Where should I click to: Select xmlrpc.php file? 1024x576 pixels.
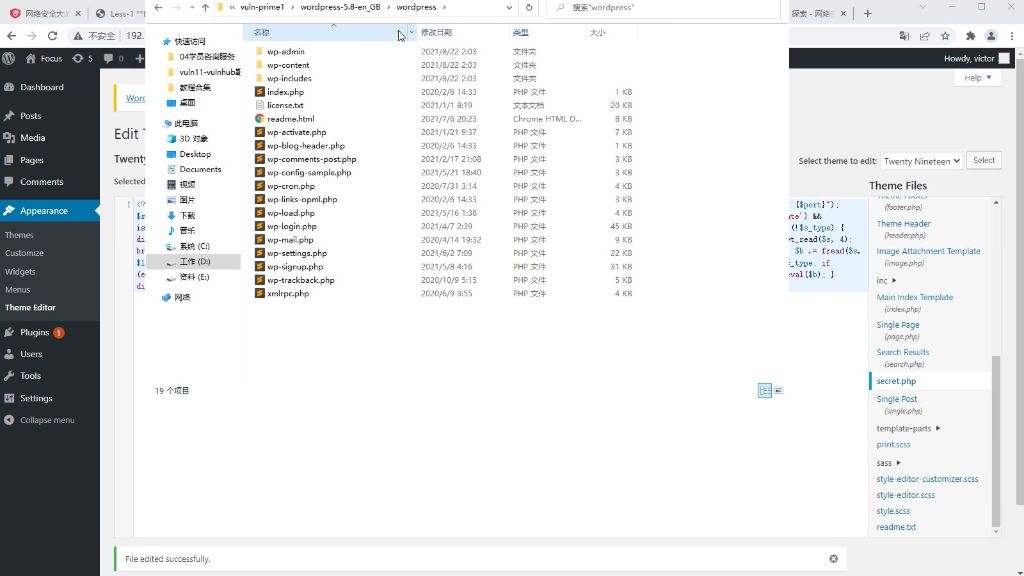point(288,293)
